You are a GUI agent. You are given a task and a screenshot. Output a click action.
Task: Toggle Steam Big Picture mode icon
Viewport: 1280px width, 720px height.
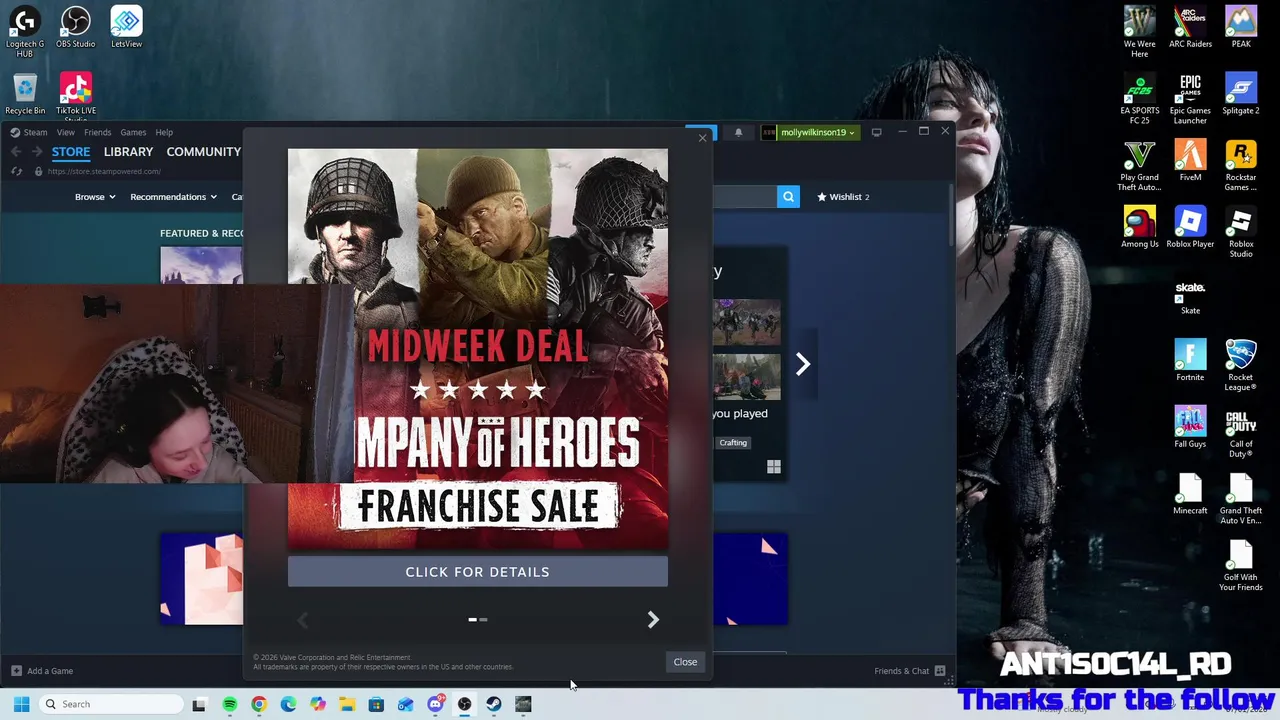point(877,132)
